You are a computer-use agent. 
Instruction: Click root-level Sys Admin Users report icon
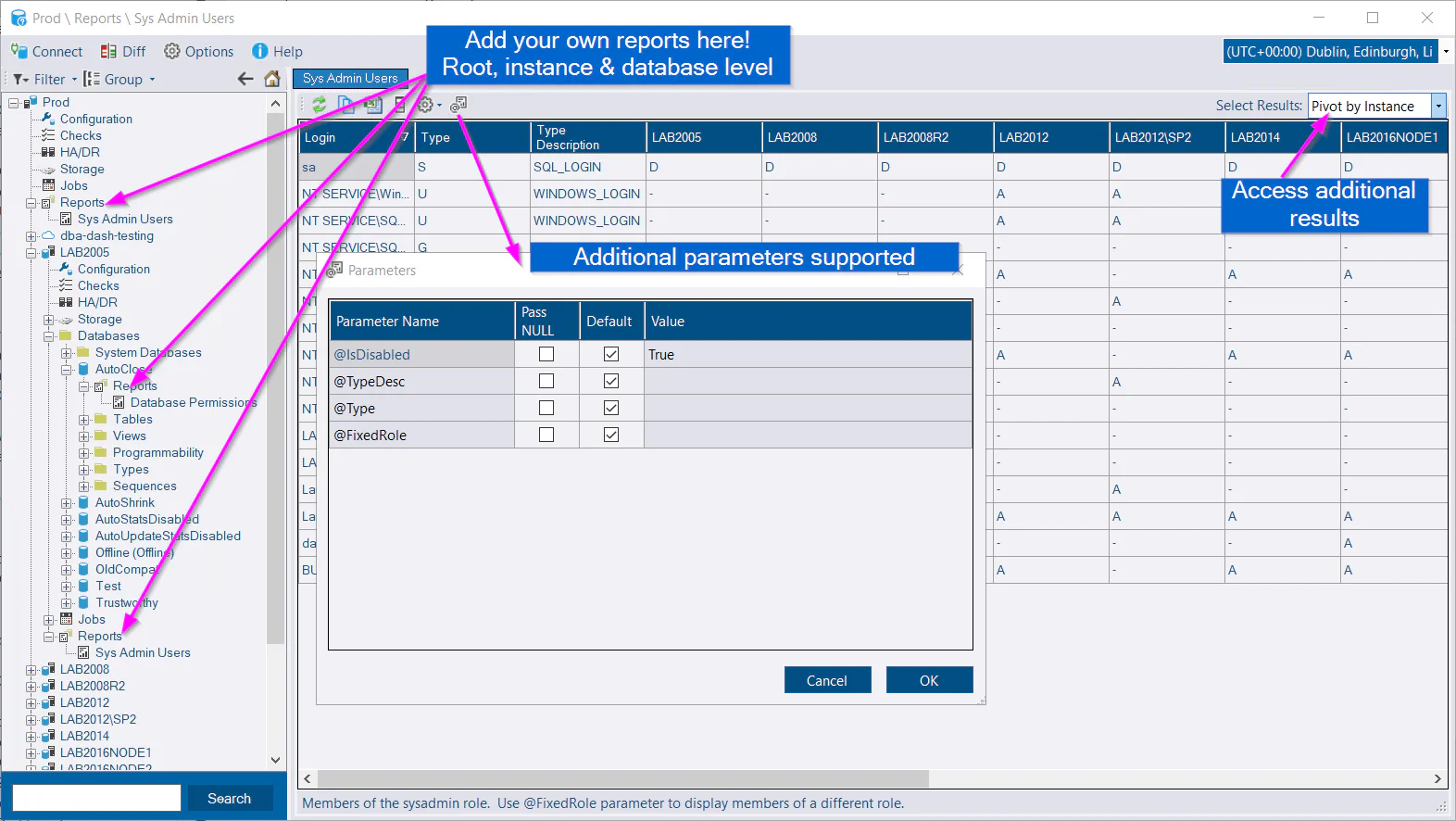pos(66,219)
